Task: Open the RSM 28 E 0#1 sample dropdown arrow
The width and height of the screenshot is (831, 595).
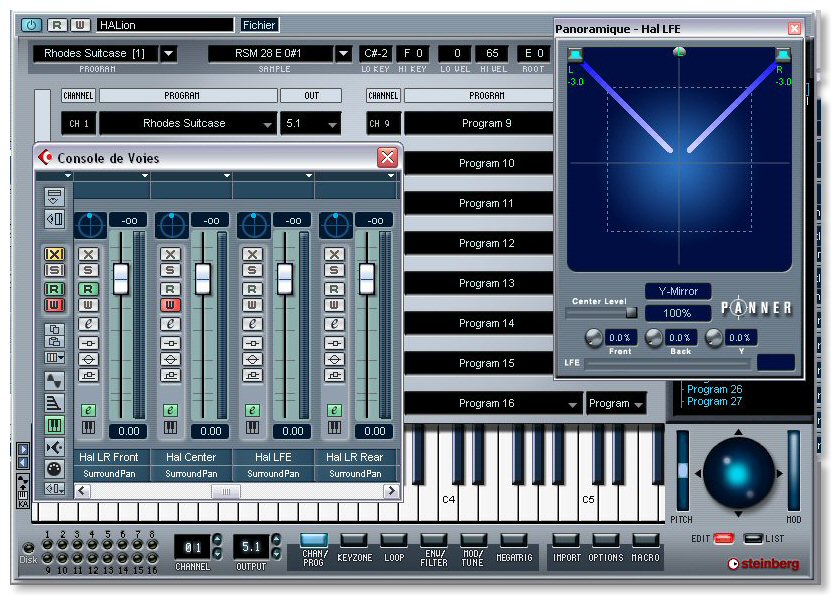Action: coord(343,54)
